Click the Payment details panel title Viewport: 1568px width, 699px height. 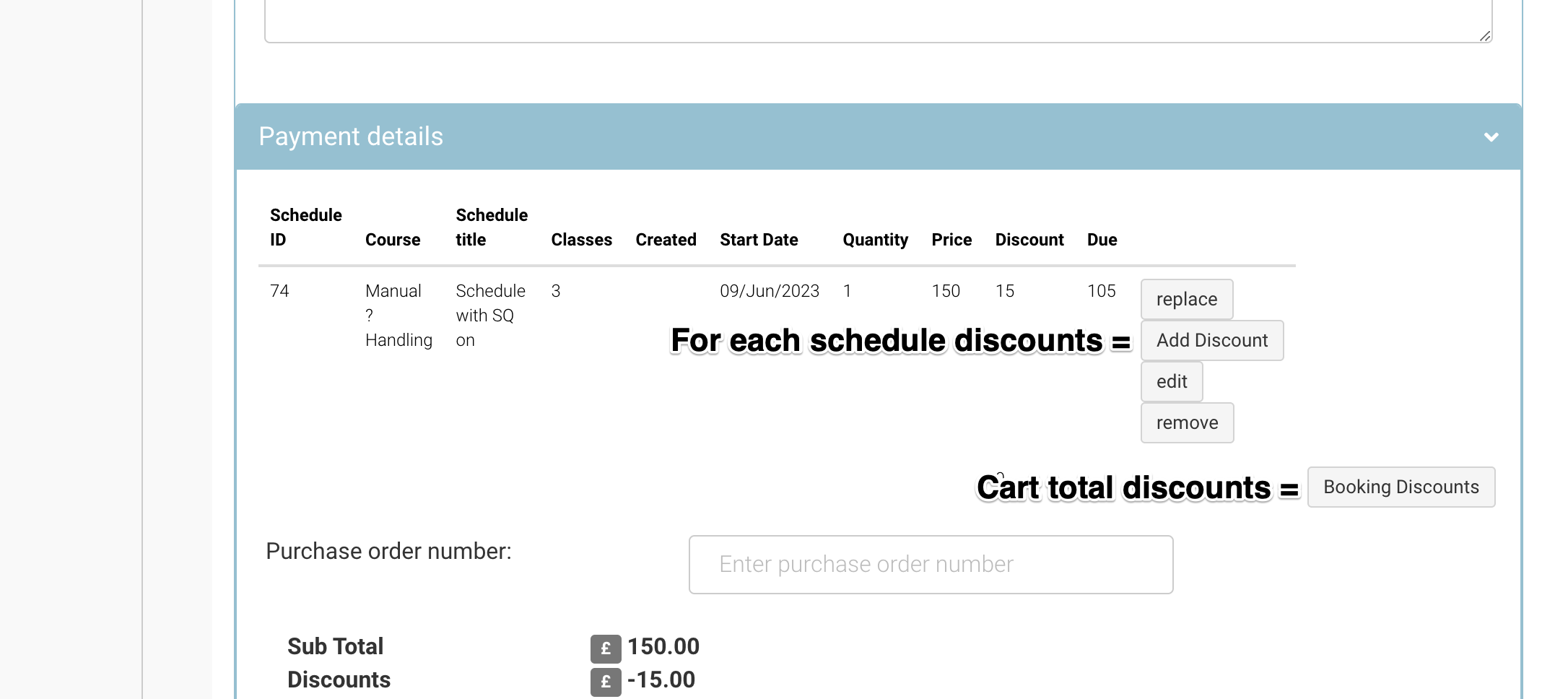click(351, 137)
